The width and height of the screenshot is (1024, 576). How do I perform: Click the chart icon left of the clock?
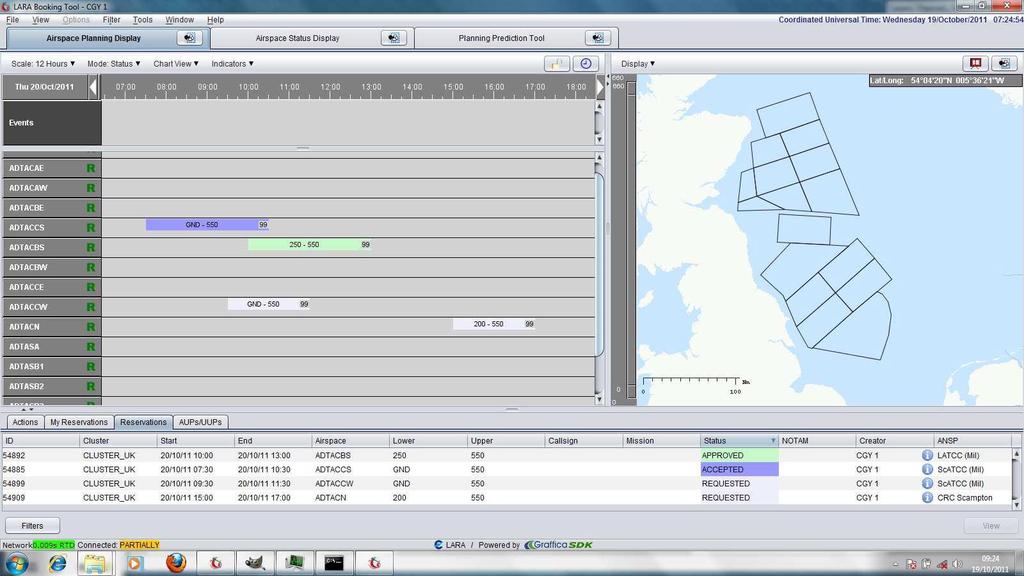tap(557, 63)
